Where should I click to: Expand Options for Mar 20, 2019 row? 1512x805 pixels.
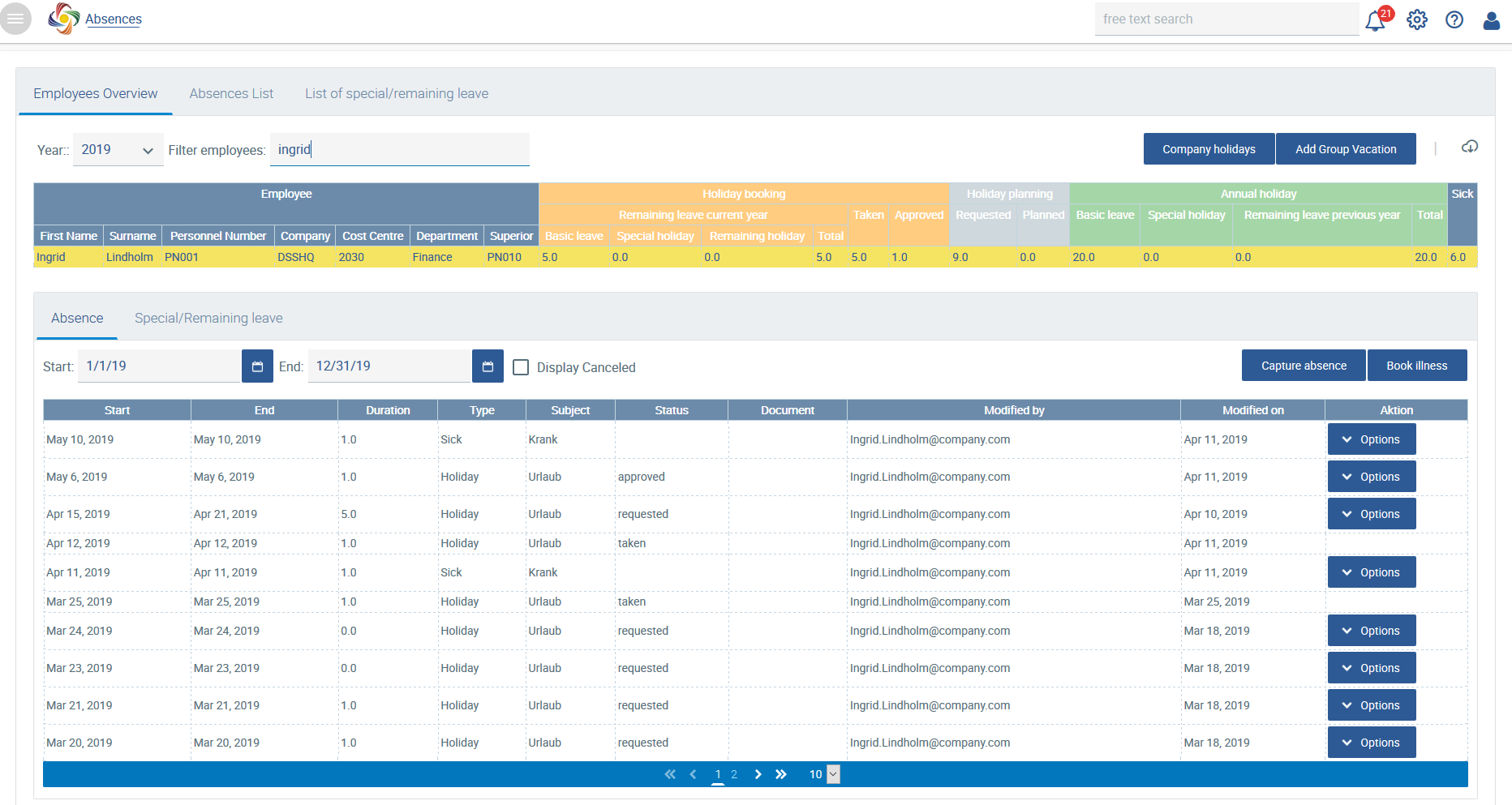coord(1372,743)
